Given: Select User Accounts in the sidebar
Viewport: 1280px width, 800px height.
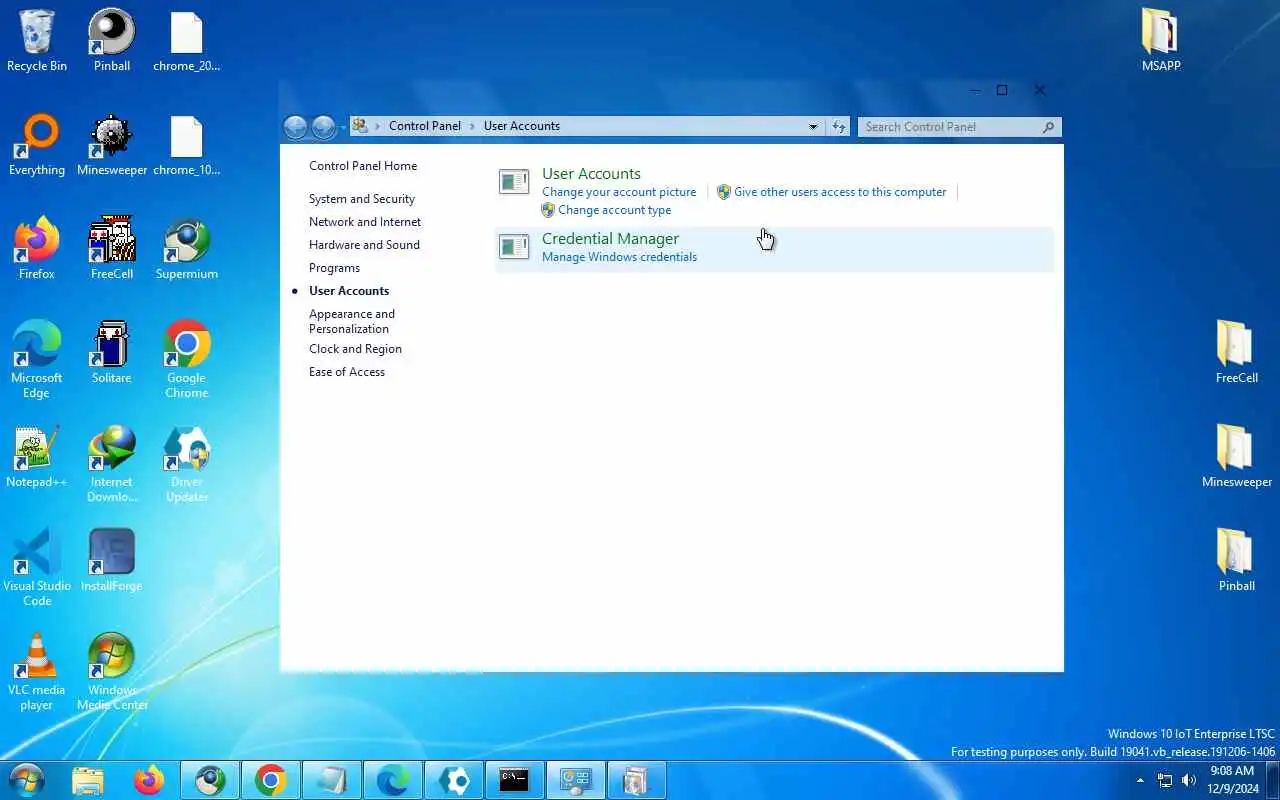Looking at the screenshot, I should tap(349, 291).
